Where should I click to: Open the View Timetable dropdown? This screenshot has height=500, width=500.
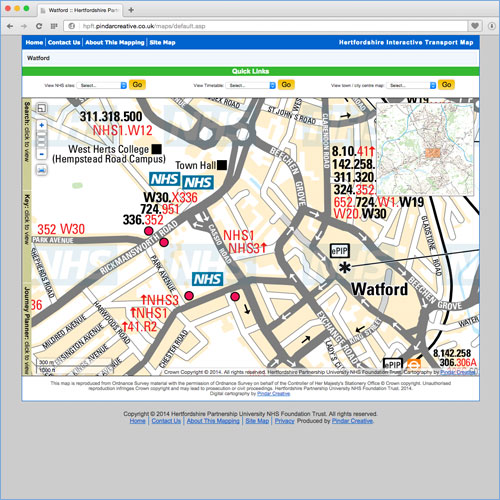pyautogui.click(x=251, y=85)
